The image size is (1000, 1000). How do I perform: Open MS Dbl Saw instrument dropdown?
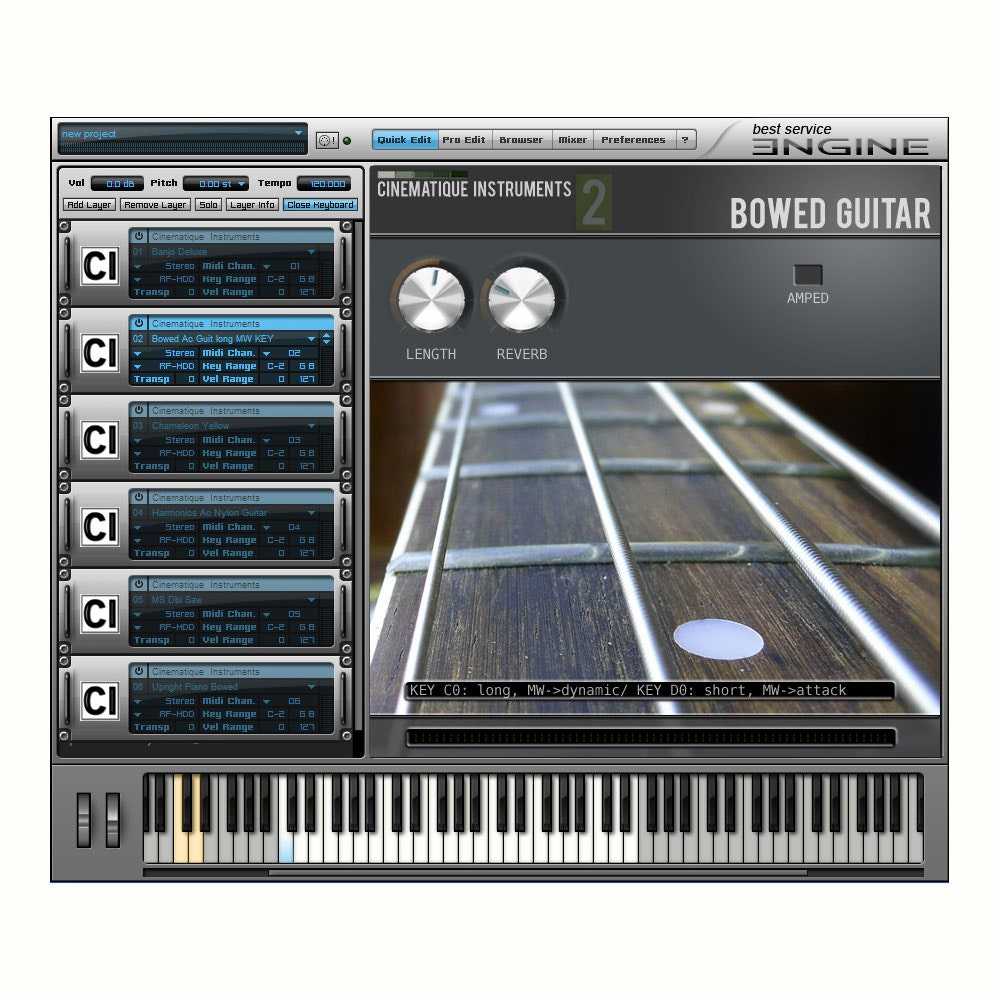point(311,600)
